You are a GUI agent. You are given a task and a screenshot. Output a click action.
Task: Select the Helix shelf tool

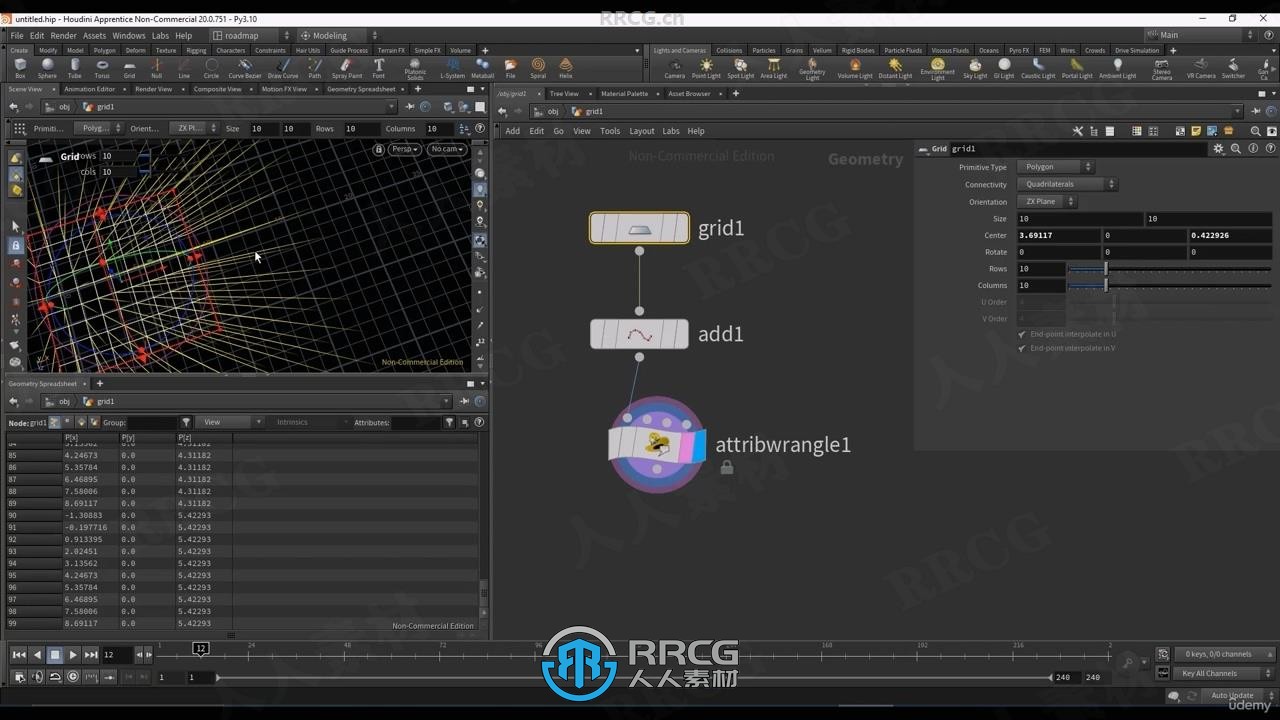[x=566, y=68]
